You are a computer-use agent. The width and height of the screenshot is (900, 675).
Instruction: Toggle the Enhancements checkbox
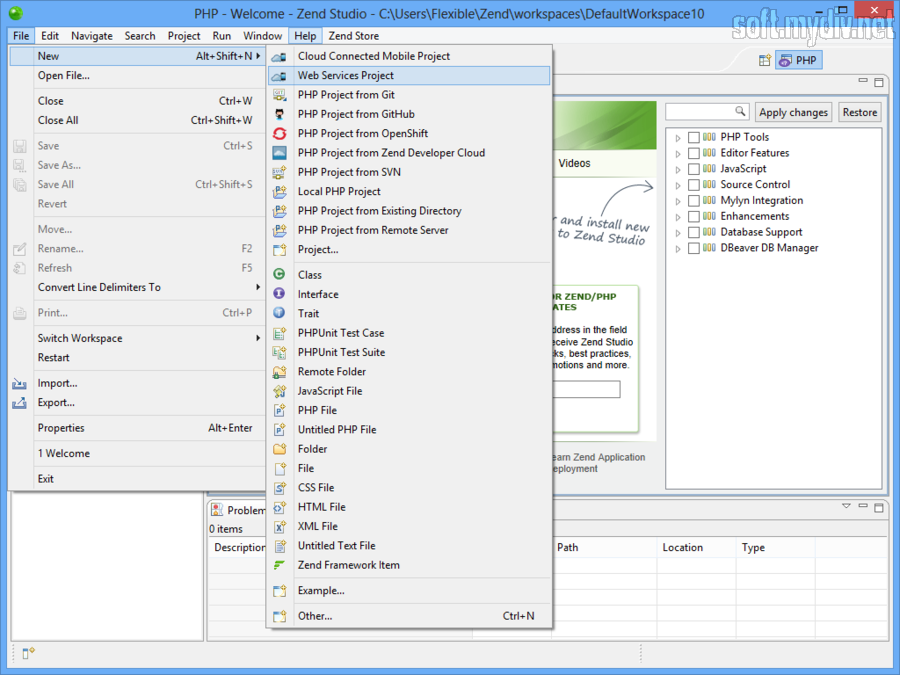(x=693, y=216)
